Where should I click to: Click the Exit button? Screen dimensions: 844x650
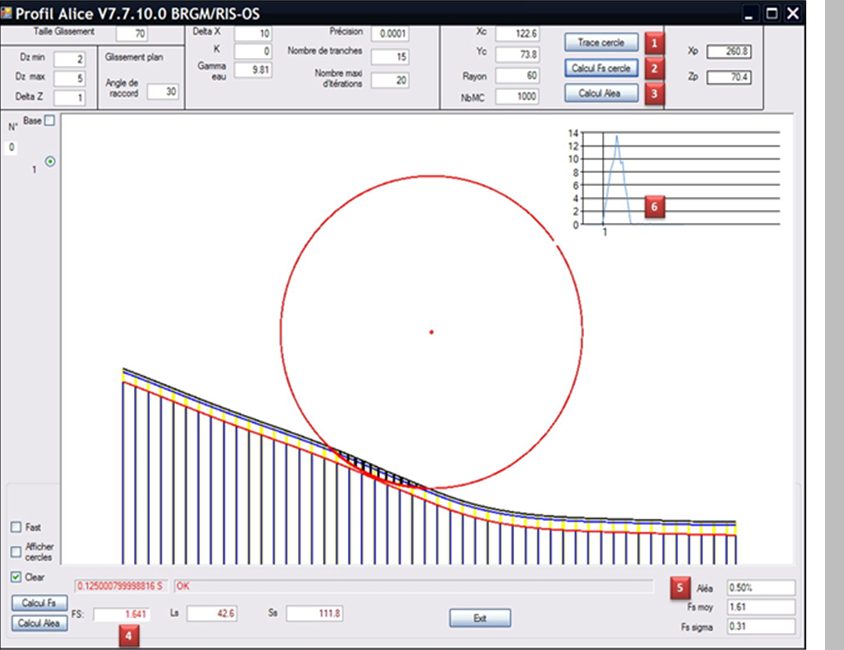click(x=479, y=619)
